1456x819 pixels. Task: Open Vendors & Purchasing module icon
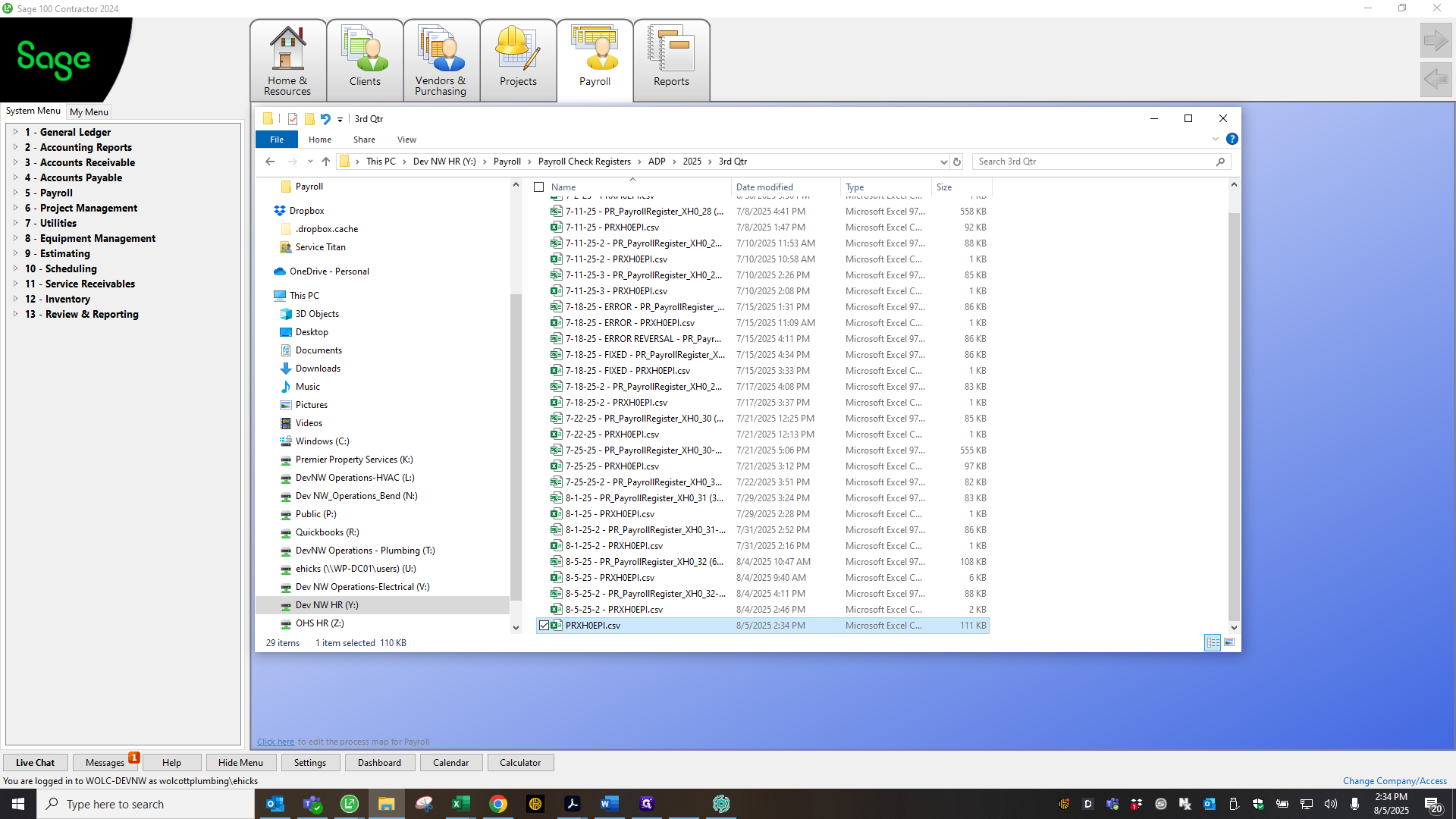point(441,61)
